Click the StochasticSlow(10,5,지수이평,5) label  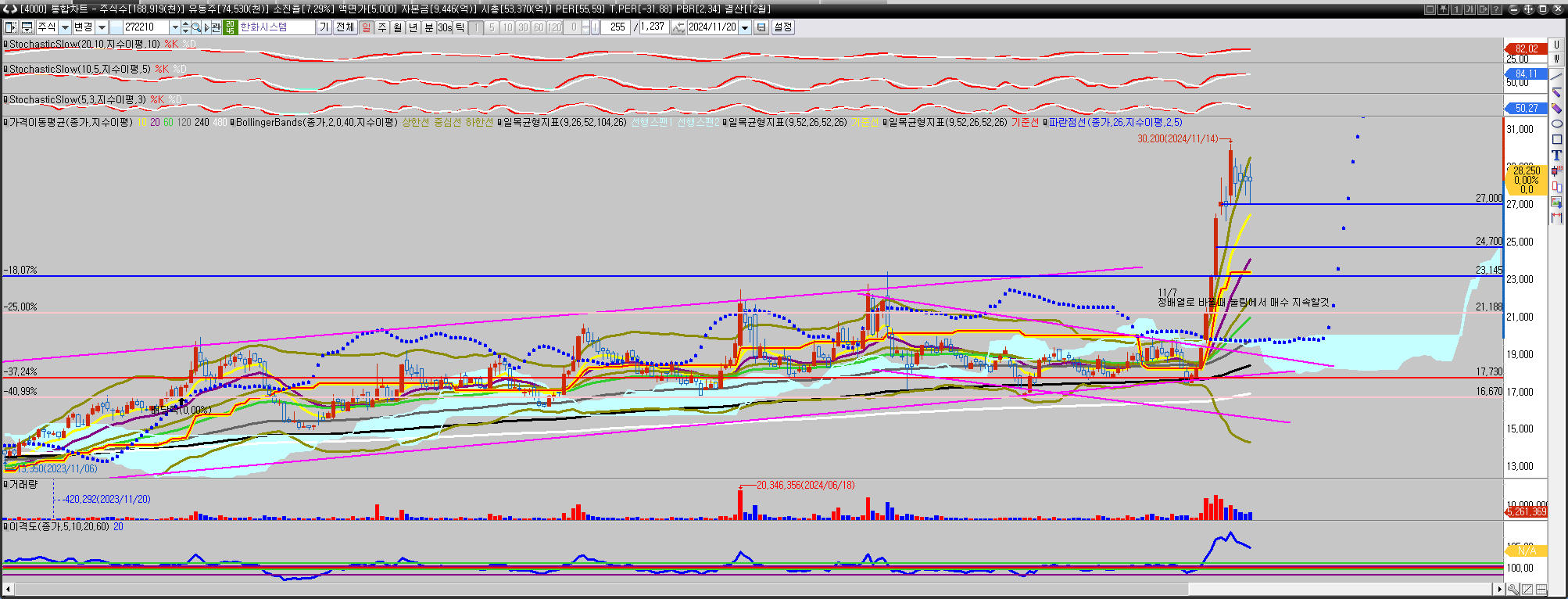[80, 70]
